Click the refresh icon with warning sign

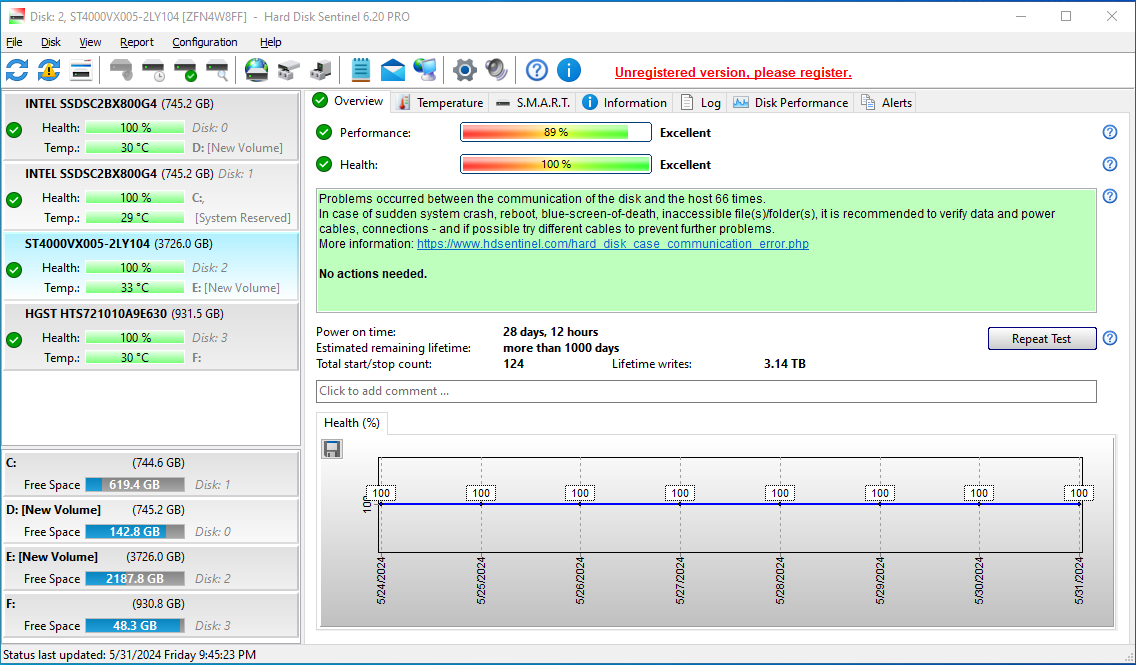[49, 70]
